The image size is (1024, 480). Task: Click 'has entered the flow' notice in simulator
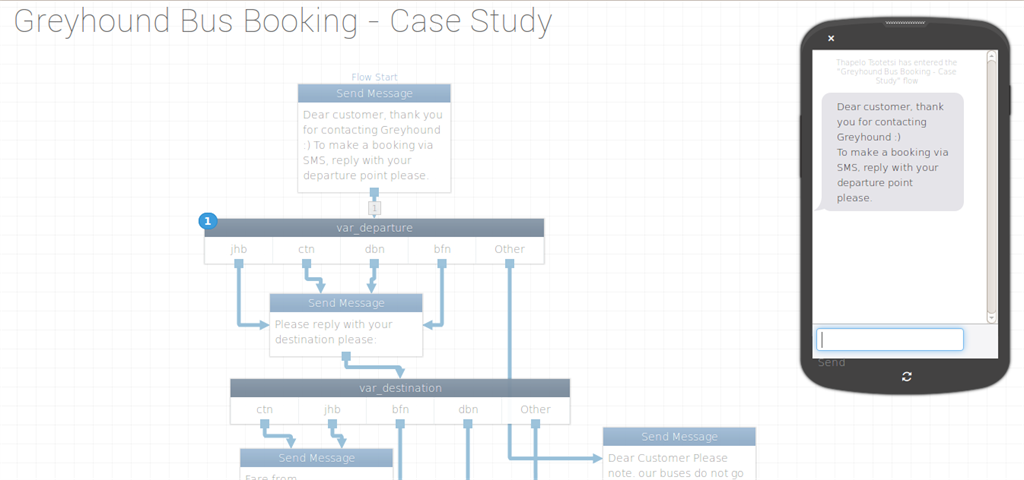tap(896, 71)
